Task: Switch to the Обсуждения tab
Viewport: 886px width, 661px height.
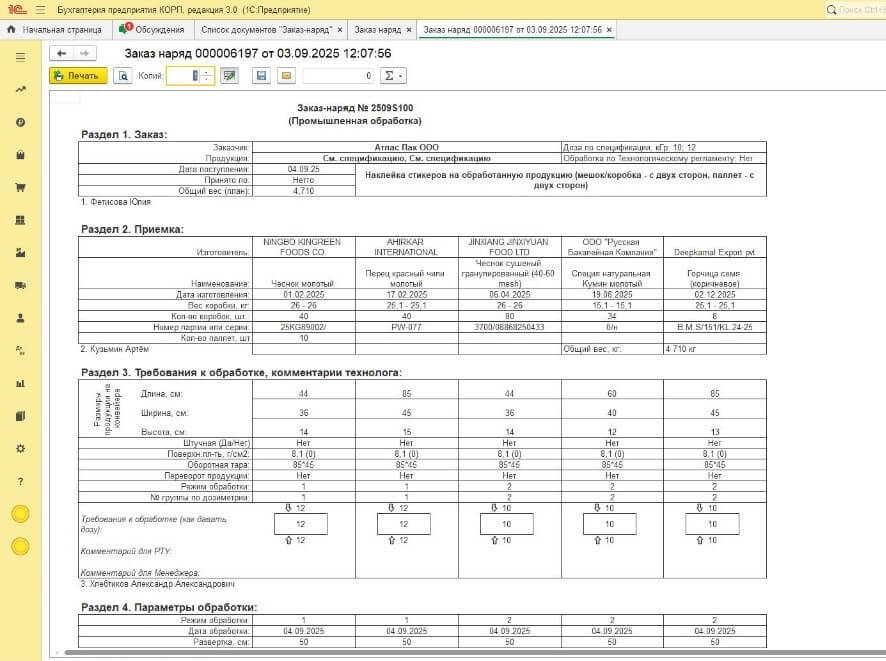Action: coord(153,29)
